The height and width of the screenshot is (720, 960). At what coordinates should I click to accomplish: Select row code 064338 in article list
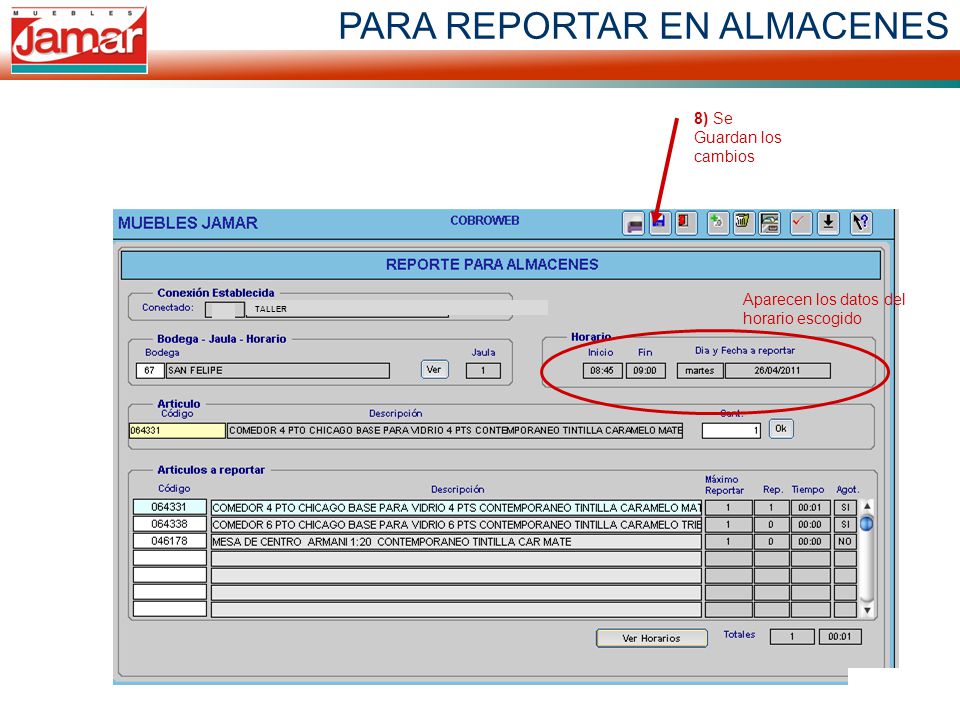pos(170,524)
